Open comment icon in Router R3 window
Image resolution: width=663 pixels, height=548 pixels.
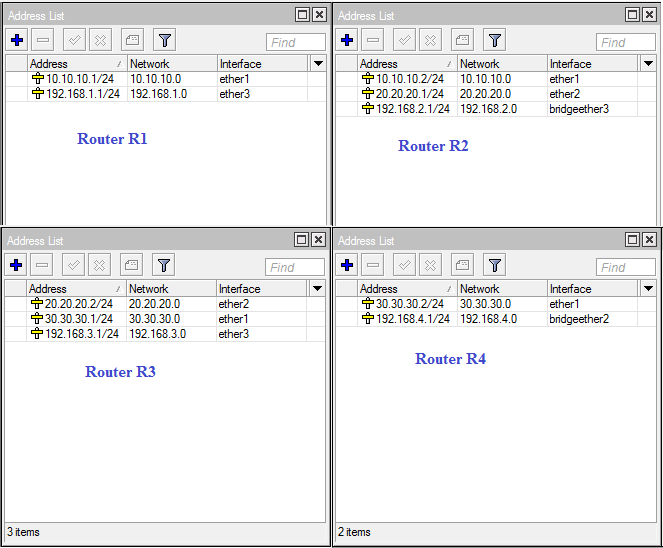[x=131, y=265]
